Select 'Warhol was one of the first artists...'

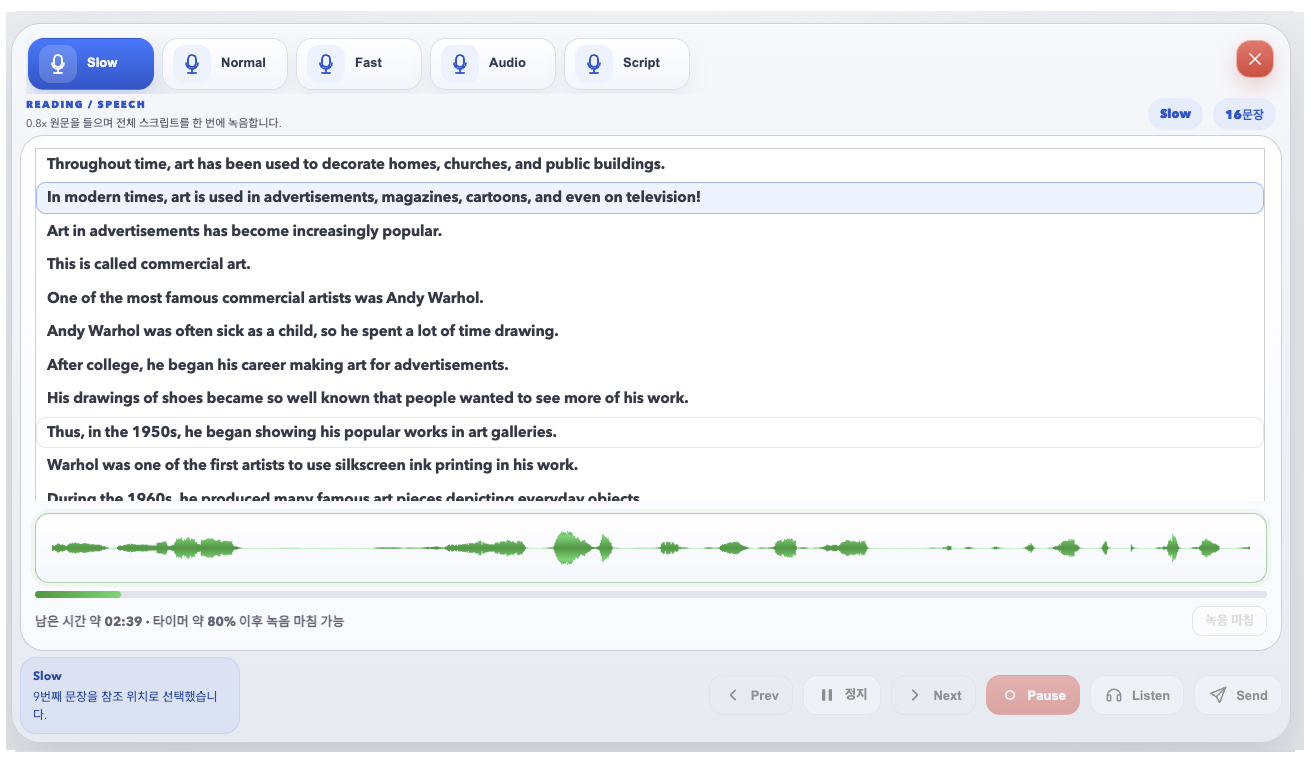[650, 465]
